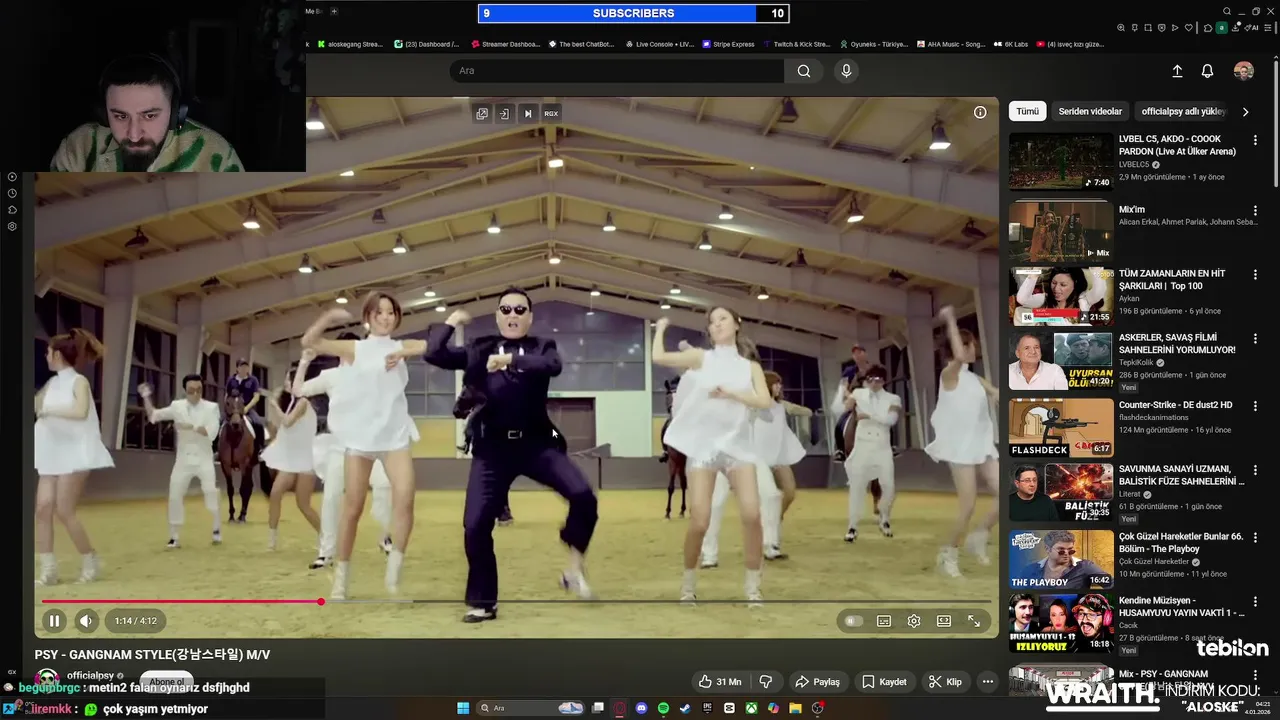Open options for 'TÜM ZAMANLARIN EN HİT' video
Viewport: 1280px width, 720px height.
click(x=1255, y=275)
